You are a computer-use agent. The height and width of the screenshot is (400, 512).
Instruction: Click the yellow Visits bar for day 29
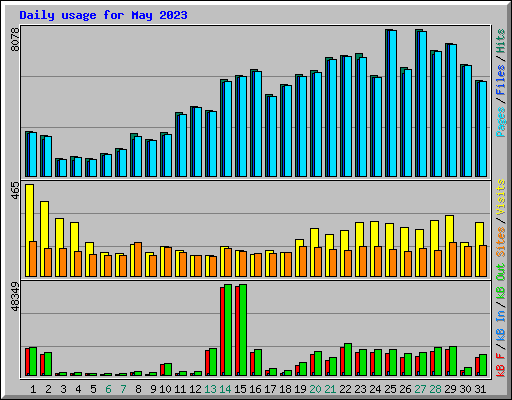click(449, 246)
